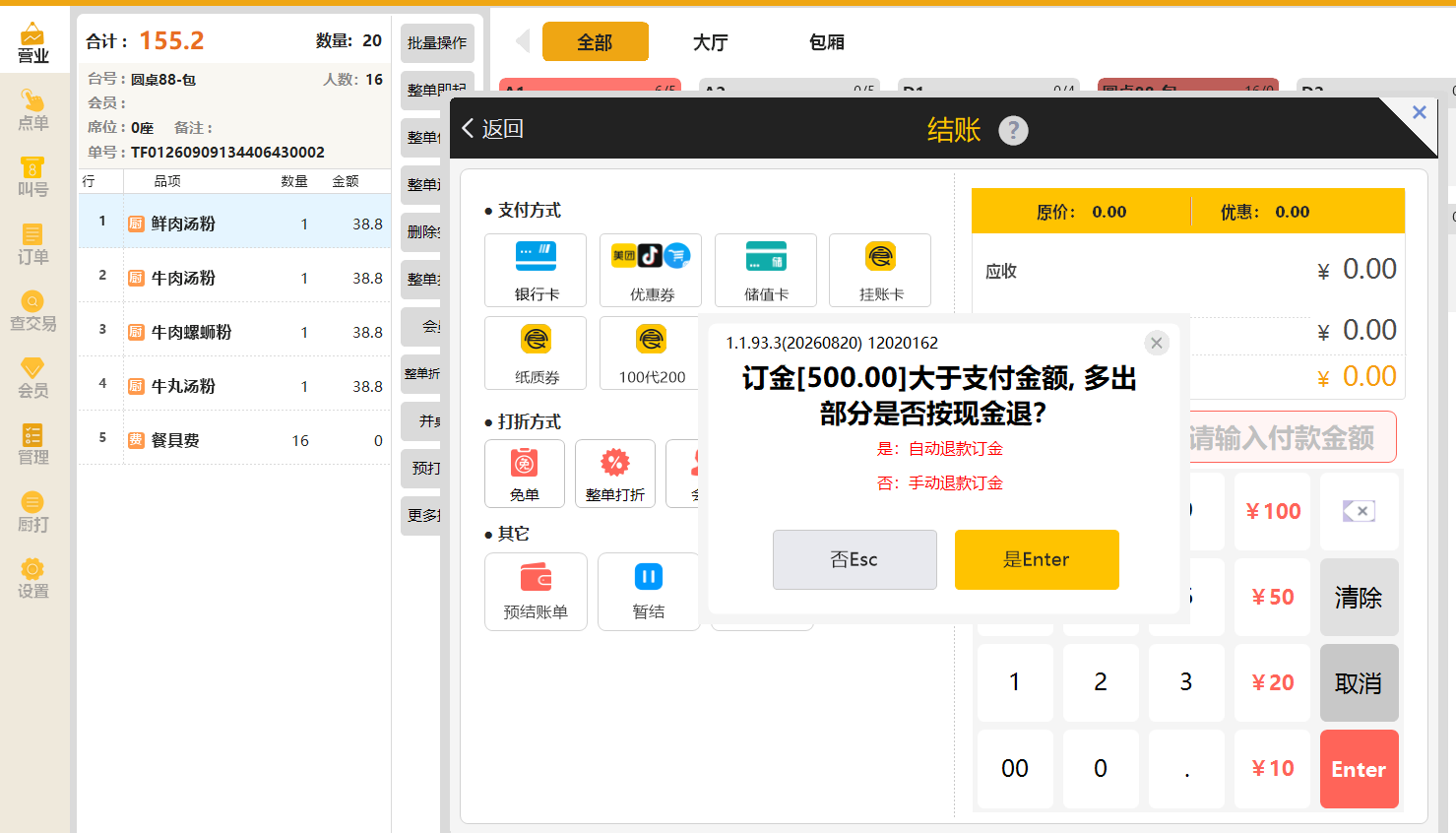Select 挂账卡 payment method

click(880, 271)
